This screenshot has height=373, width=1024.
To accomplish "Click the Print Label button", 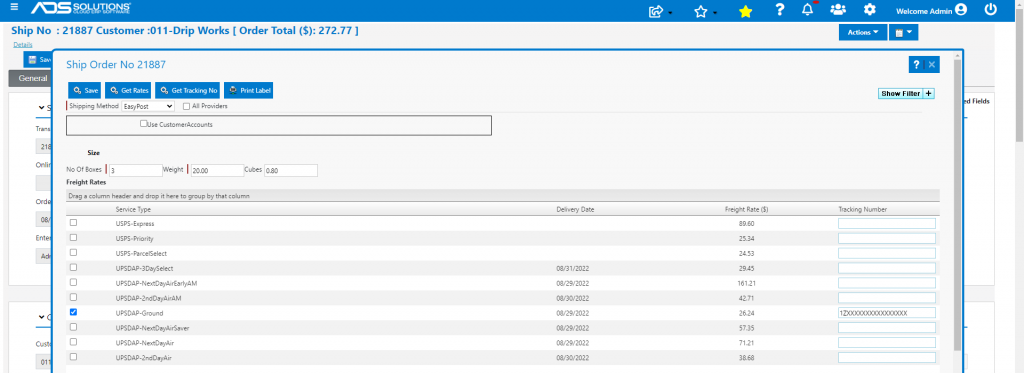I will [248, 90].
